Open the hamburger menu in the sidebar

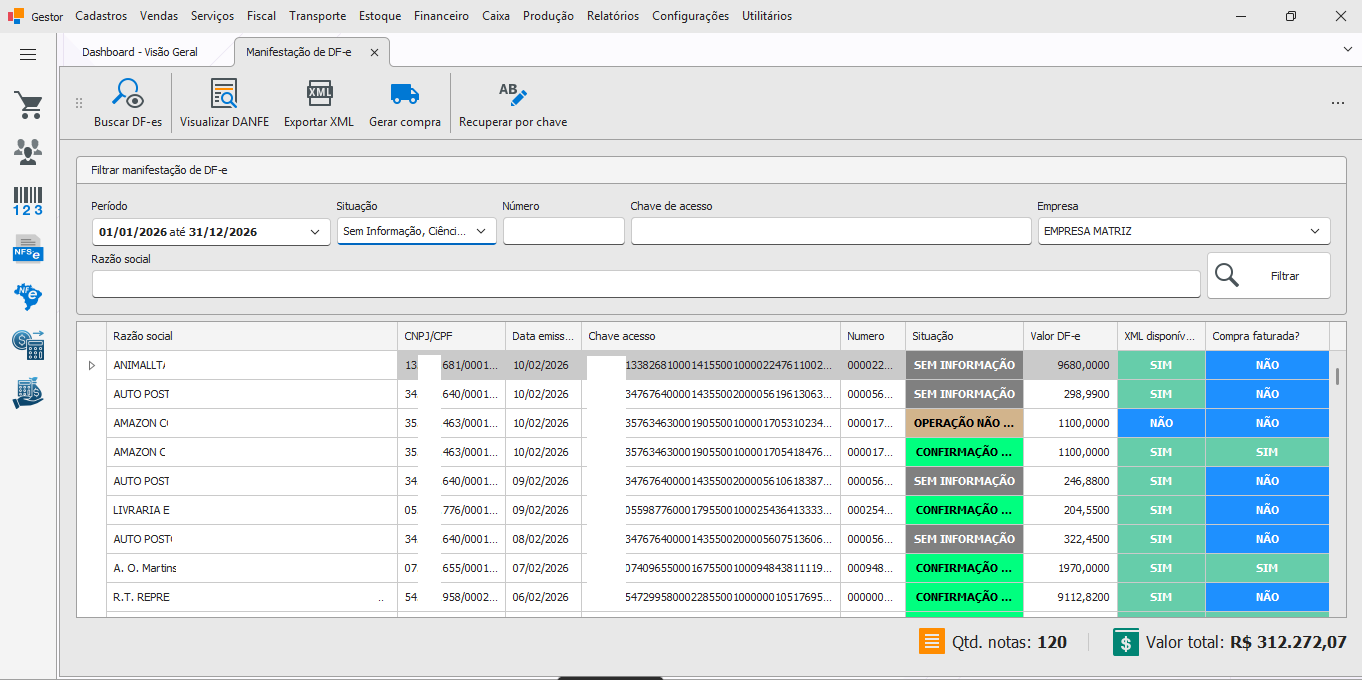[x=28, y=55]
